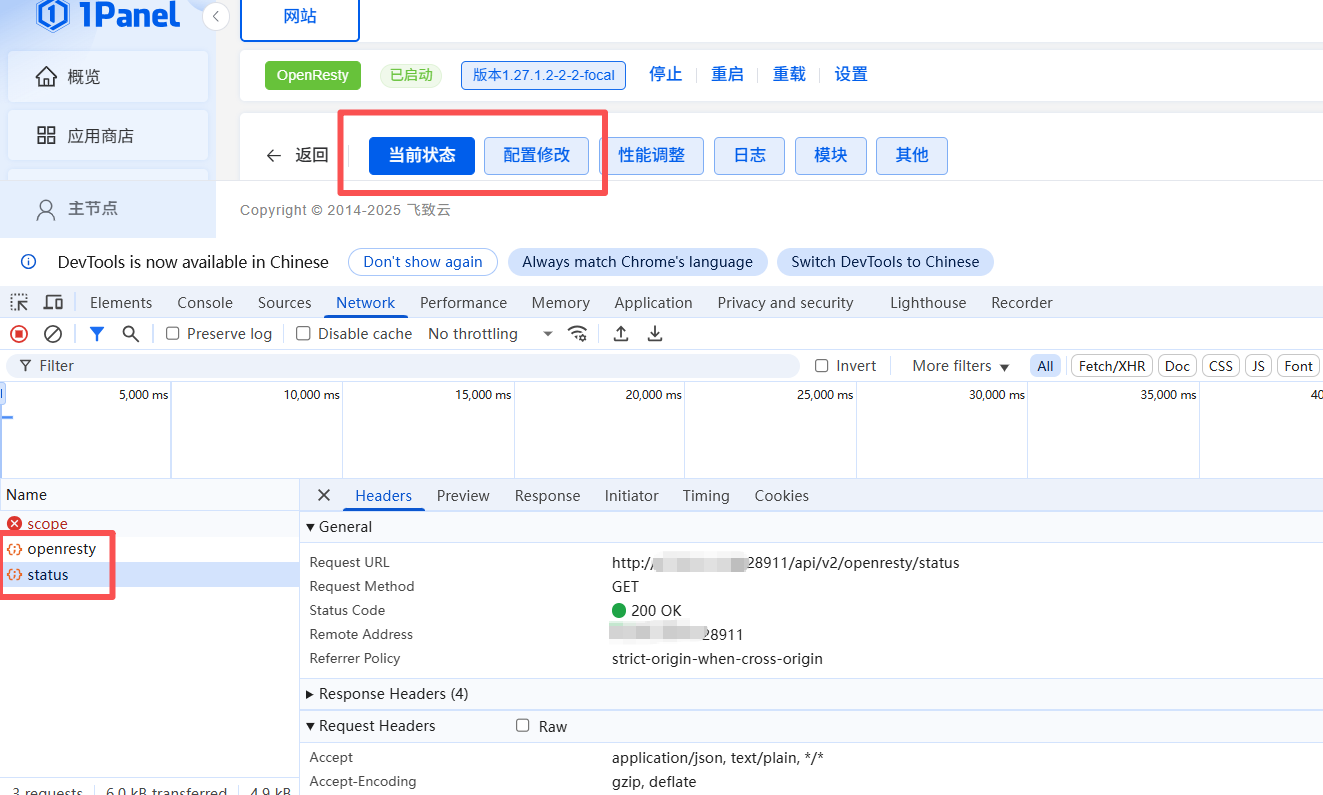Select the All request type filter
This screenshot has width=1323, height=795.
click(x=1045, y=366)
